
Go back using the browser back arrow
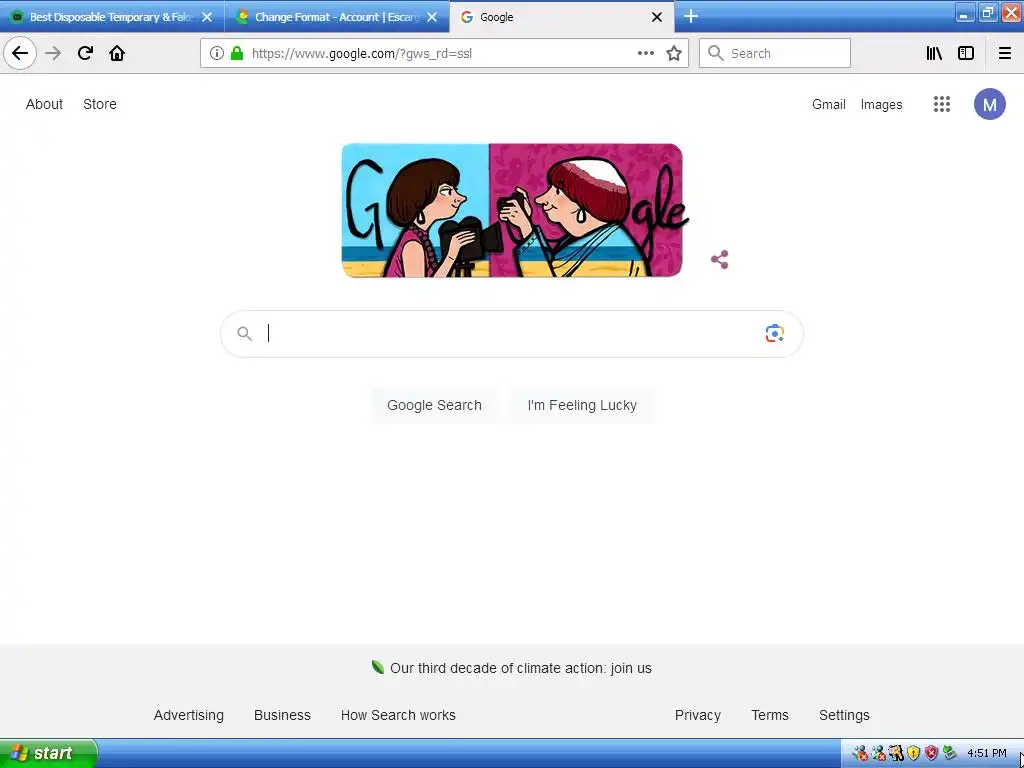(20, 53)
